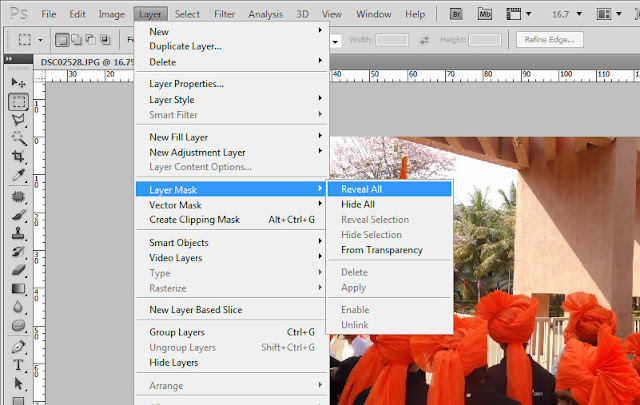Select the Eyedropper tool

tap(18, 175)
